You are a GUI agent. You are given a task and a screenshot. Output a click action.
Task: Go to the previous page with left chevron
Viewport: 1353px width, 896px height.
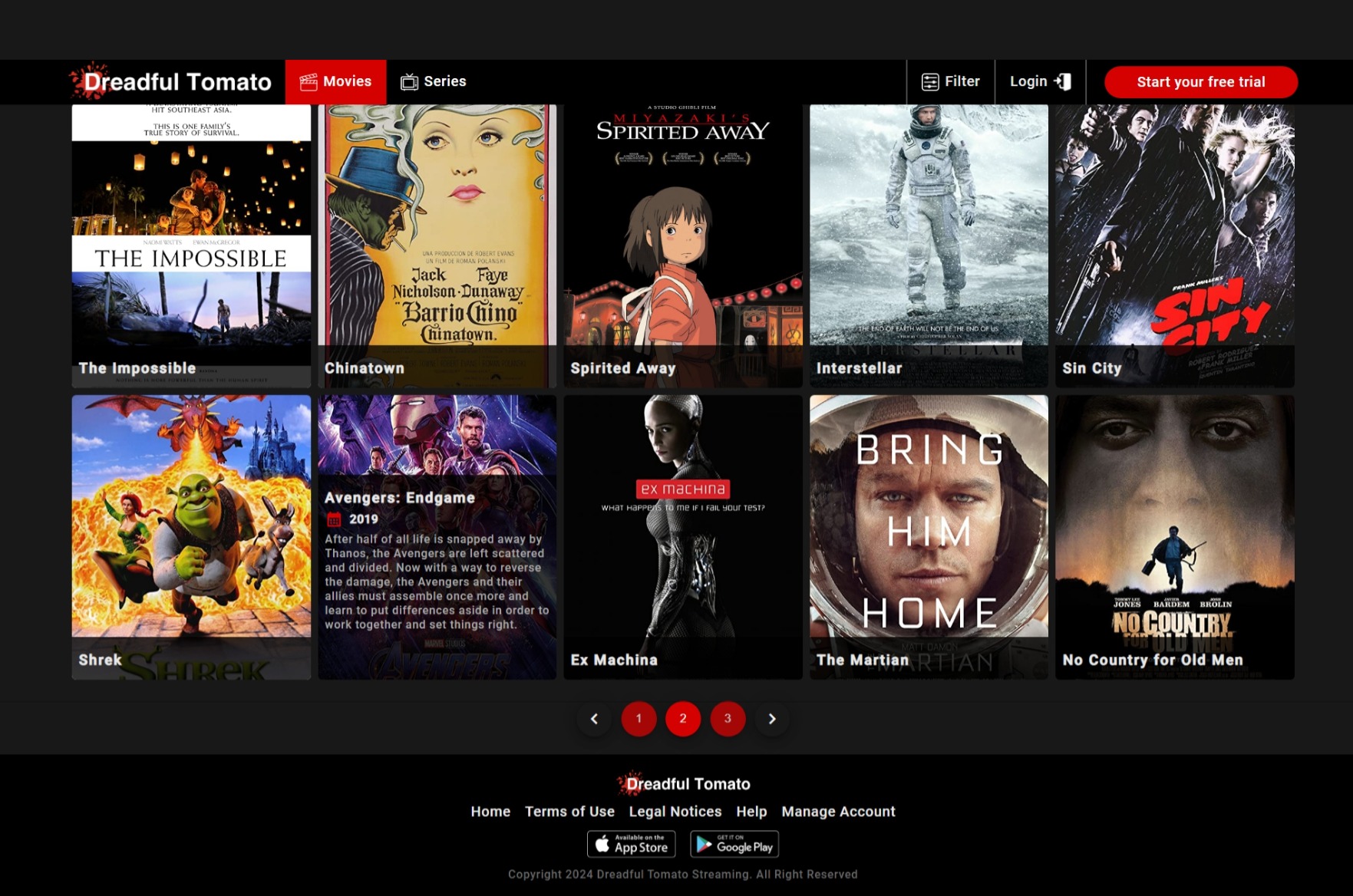click(594, 719)
